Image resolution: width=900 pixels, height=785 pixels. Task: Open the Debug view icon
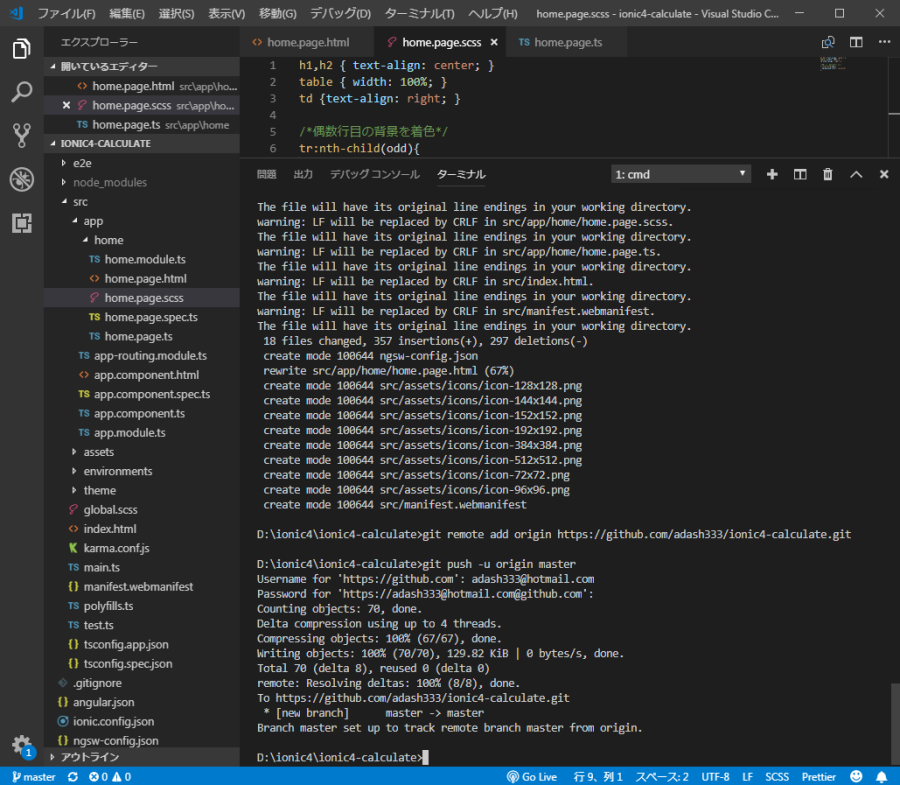(21, 180)
